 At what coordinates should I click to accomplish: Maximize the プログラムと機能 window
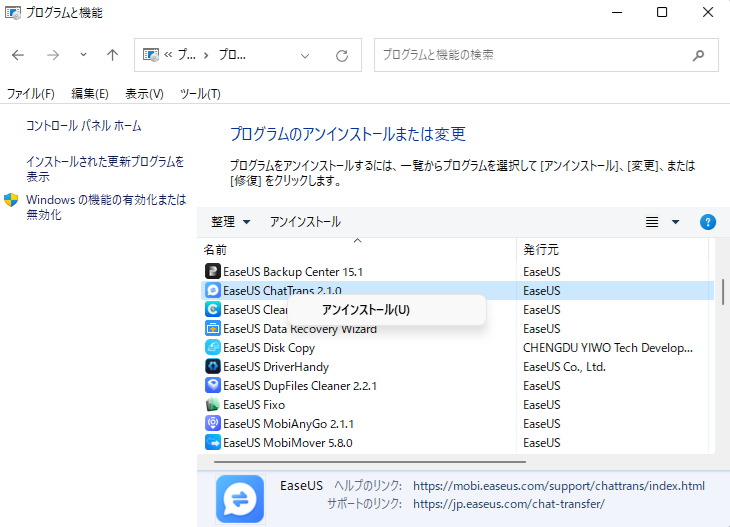662,13
